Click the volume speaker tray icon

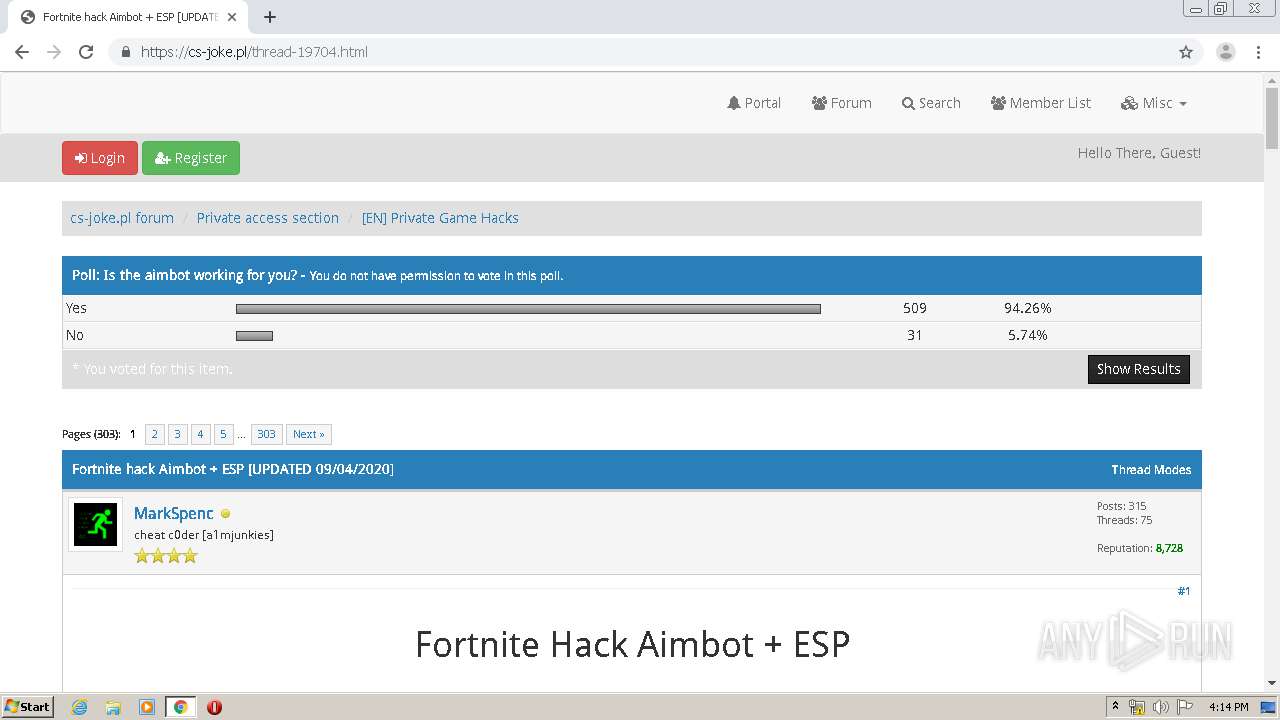coord(1161,707)
